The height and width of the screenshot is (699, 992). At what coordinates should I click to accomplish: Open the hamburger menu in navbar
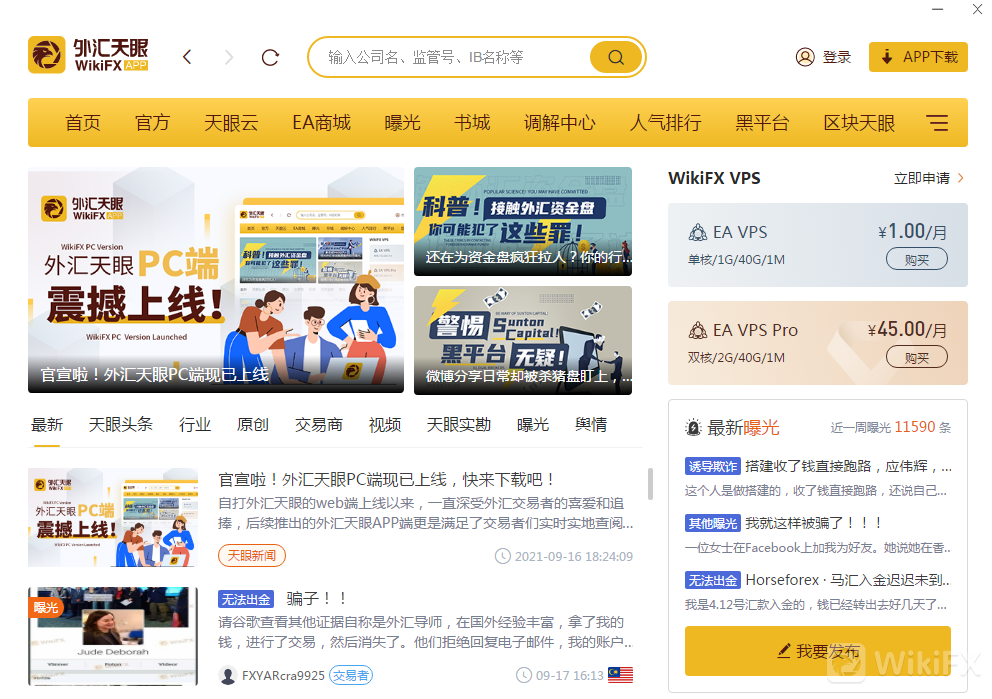coord(937,123)
